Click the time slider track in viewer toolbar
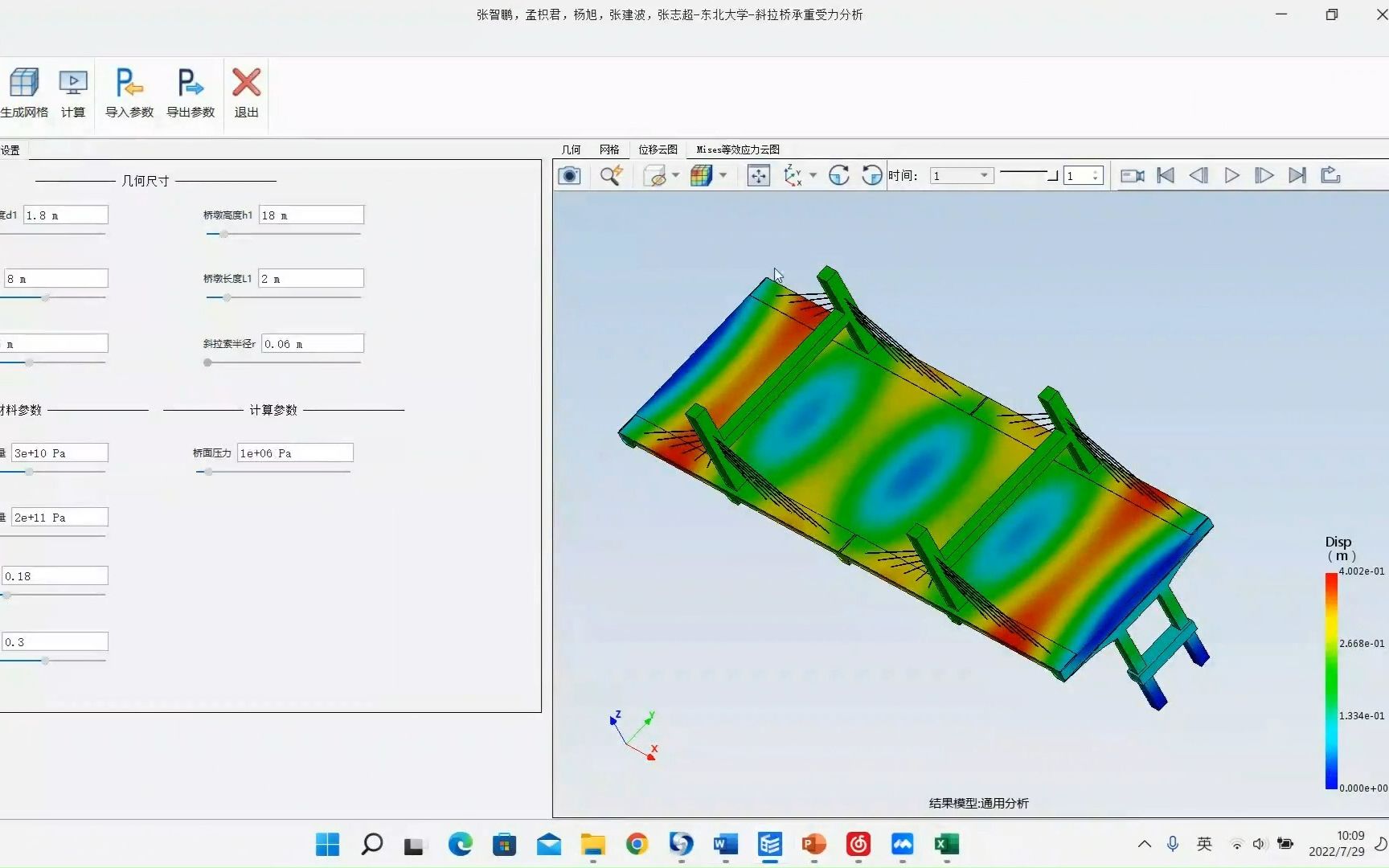Viewport: 1389px width, 868px height. [x=1028, y=174]
